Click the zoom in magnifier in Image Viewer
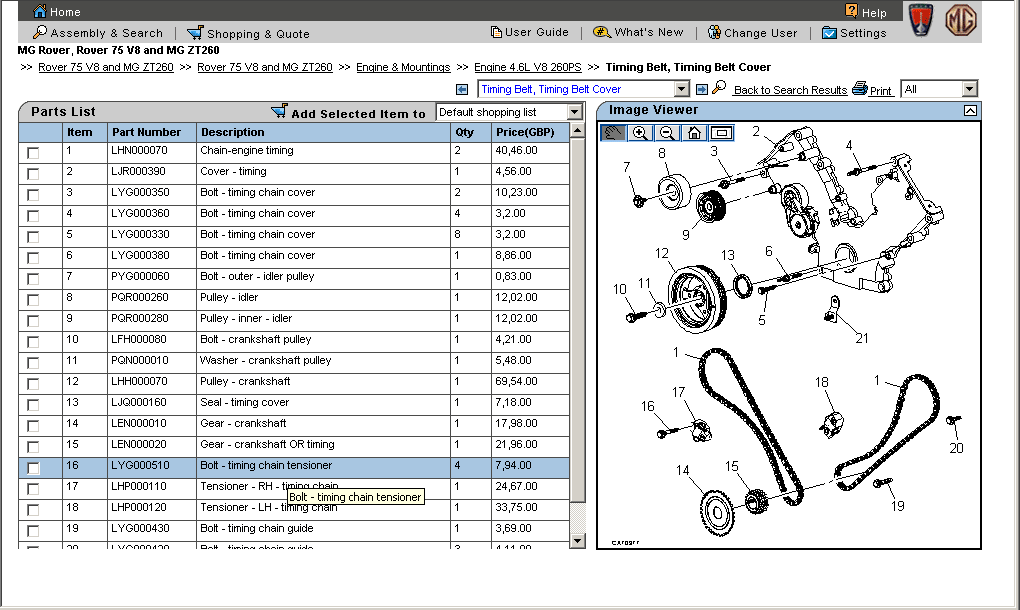This screenshot has width=1020, height=610. tap(640, 133)
